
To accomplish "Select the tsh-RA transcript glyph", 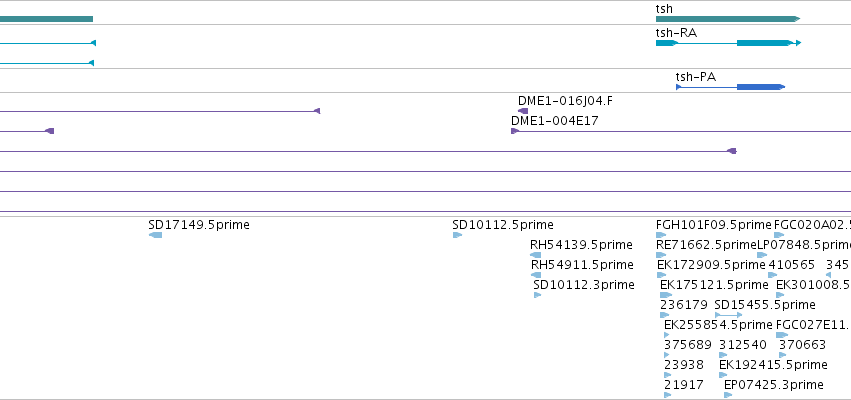I will coord(728,43).
